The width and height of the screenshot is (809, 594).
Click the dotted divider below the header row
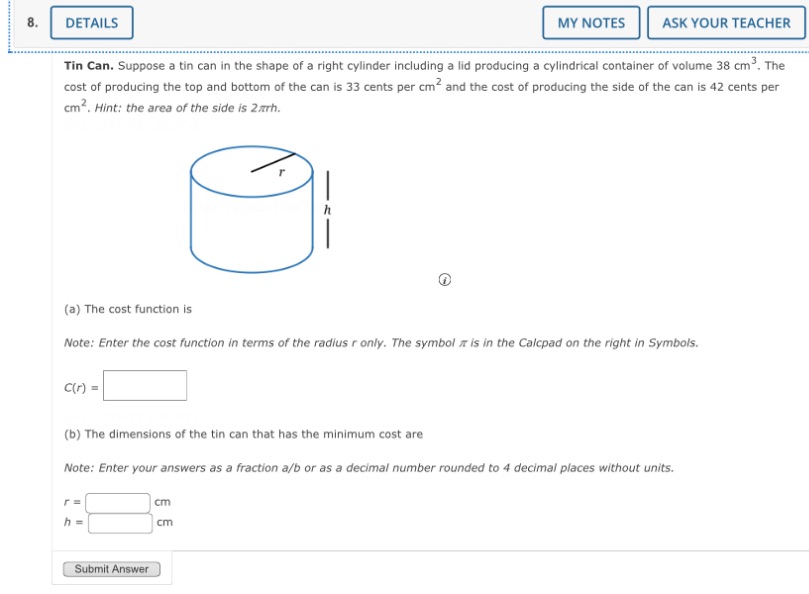tap(405, 45)
